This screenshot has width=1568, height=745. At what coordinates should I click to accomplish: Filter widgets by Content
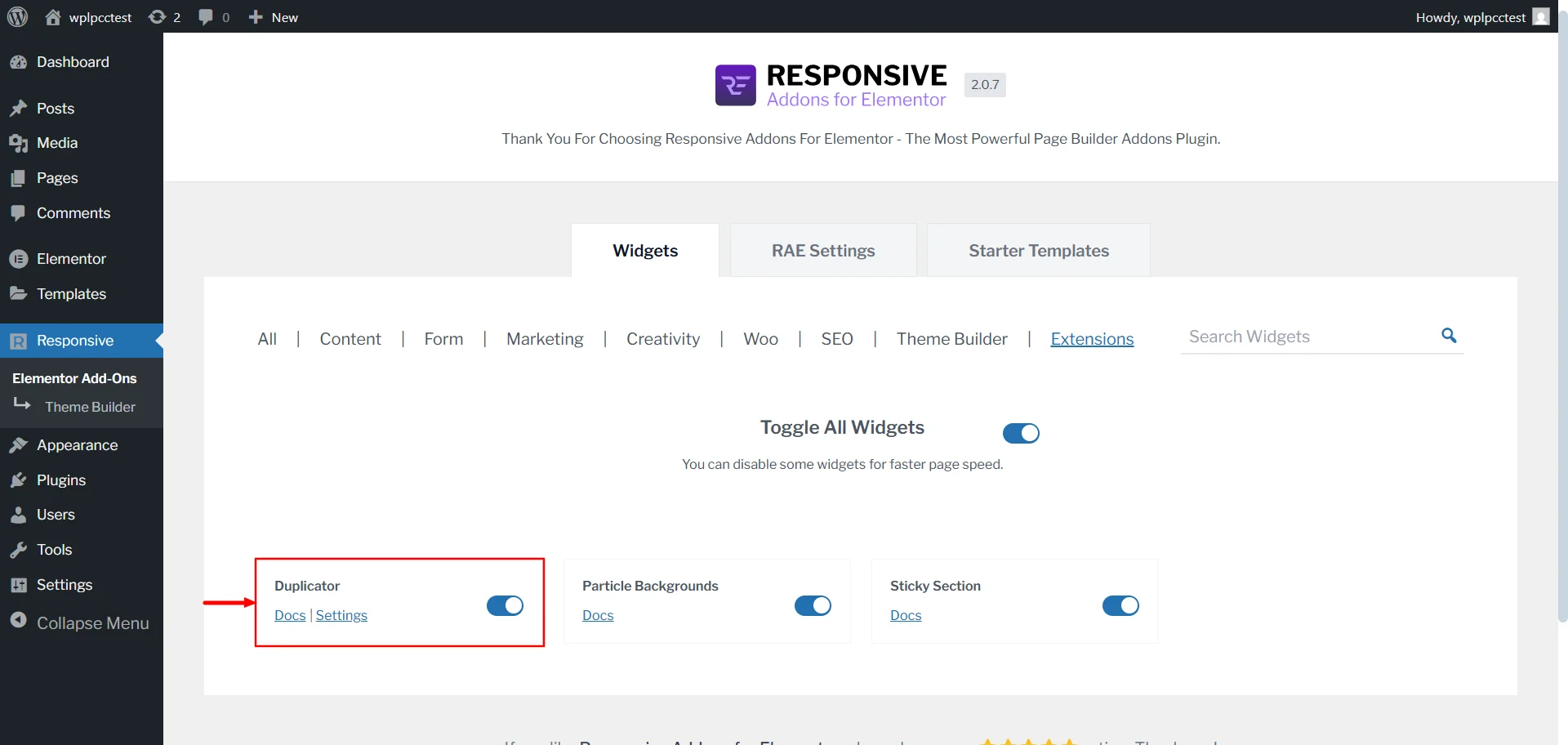pos(350,339)
